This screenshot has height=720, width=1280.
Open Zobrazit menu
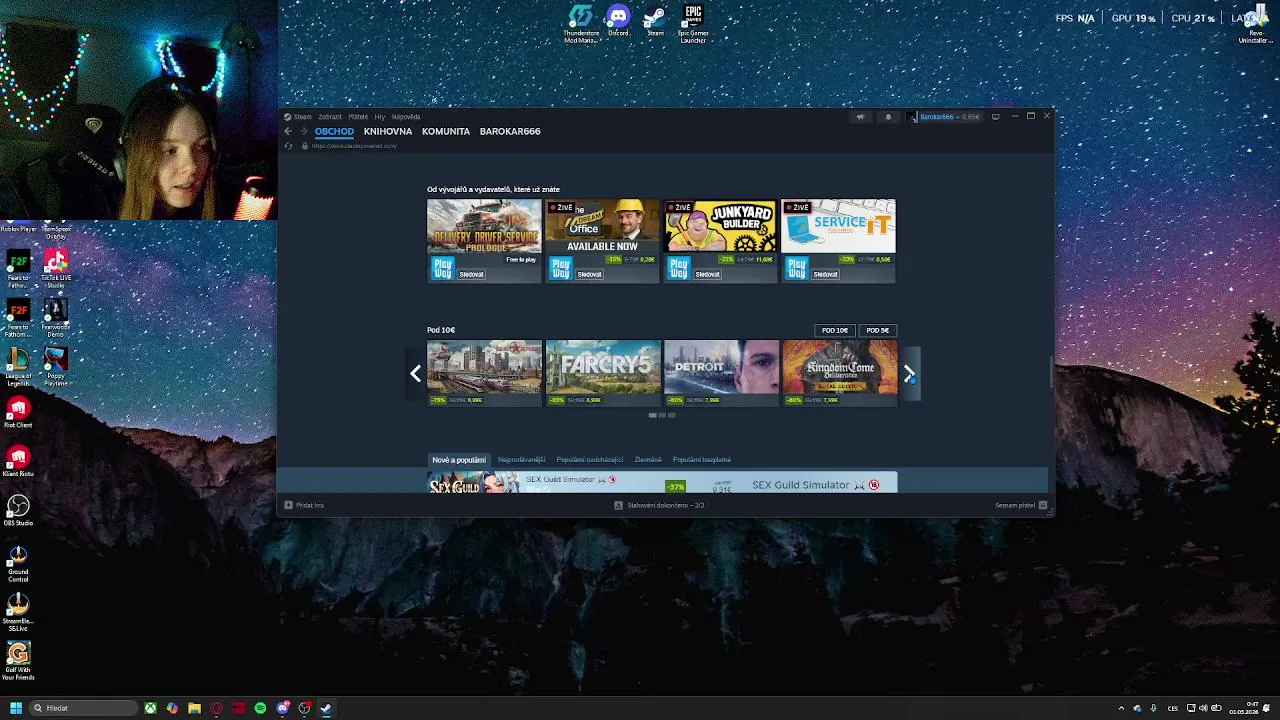(x=330, y=117)
